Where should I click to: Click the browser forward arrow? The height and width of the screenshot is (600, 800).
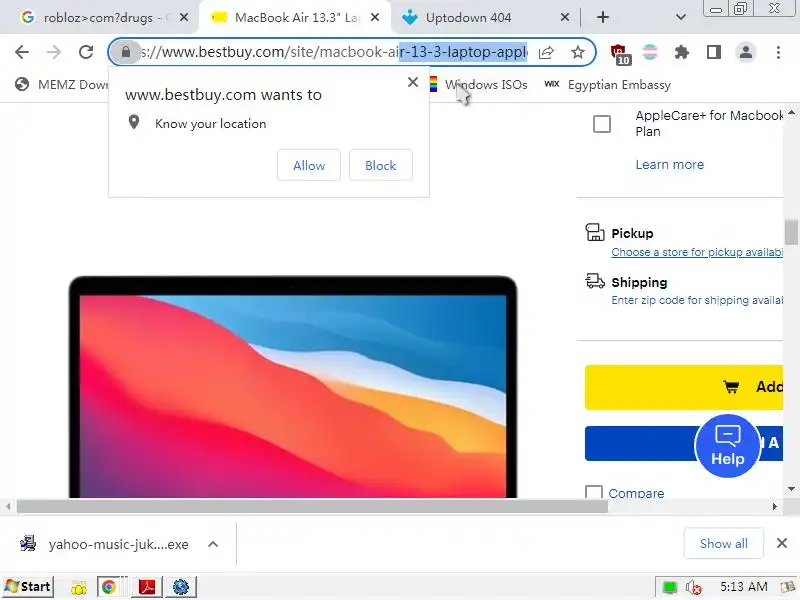tap(54, 52)
